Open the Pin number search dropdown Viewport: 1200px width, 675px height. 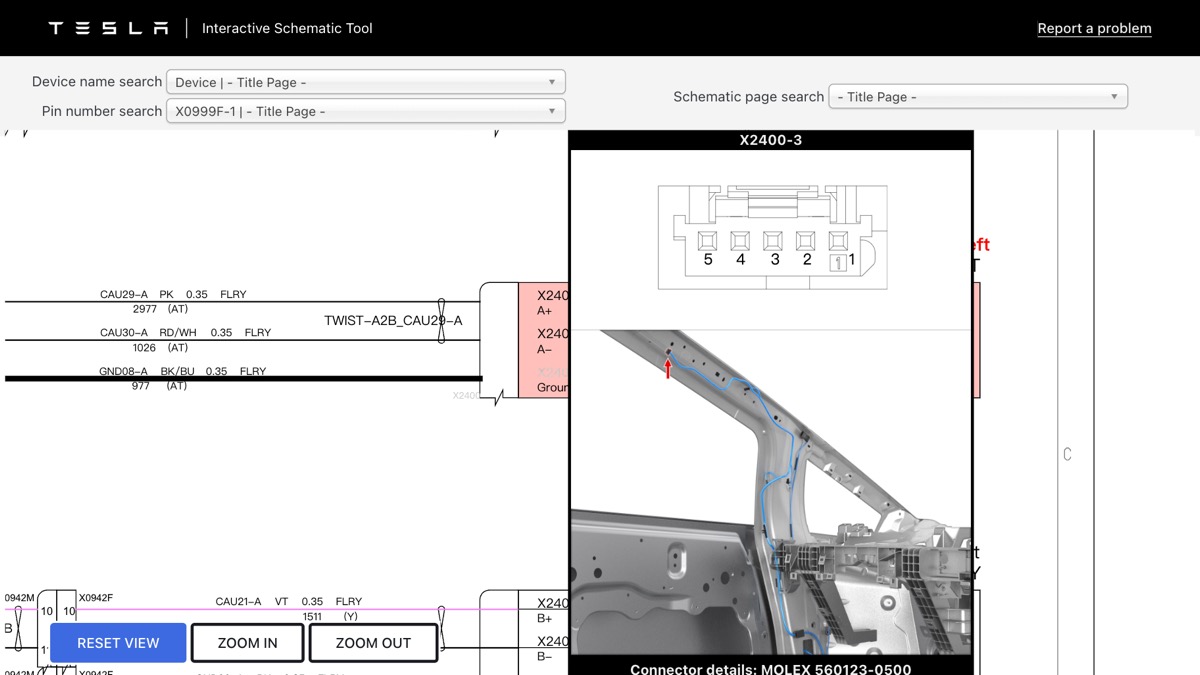tap(365, 111)
